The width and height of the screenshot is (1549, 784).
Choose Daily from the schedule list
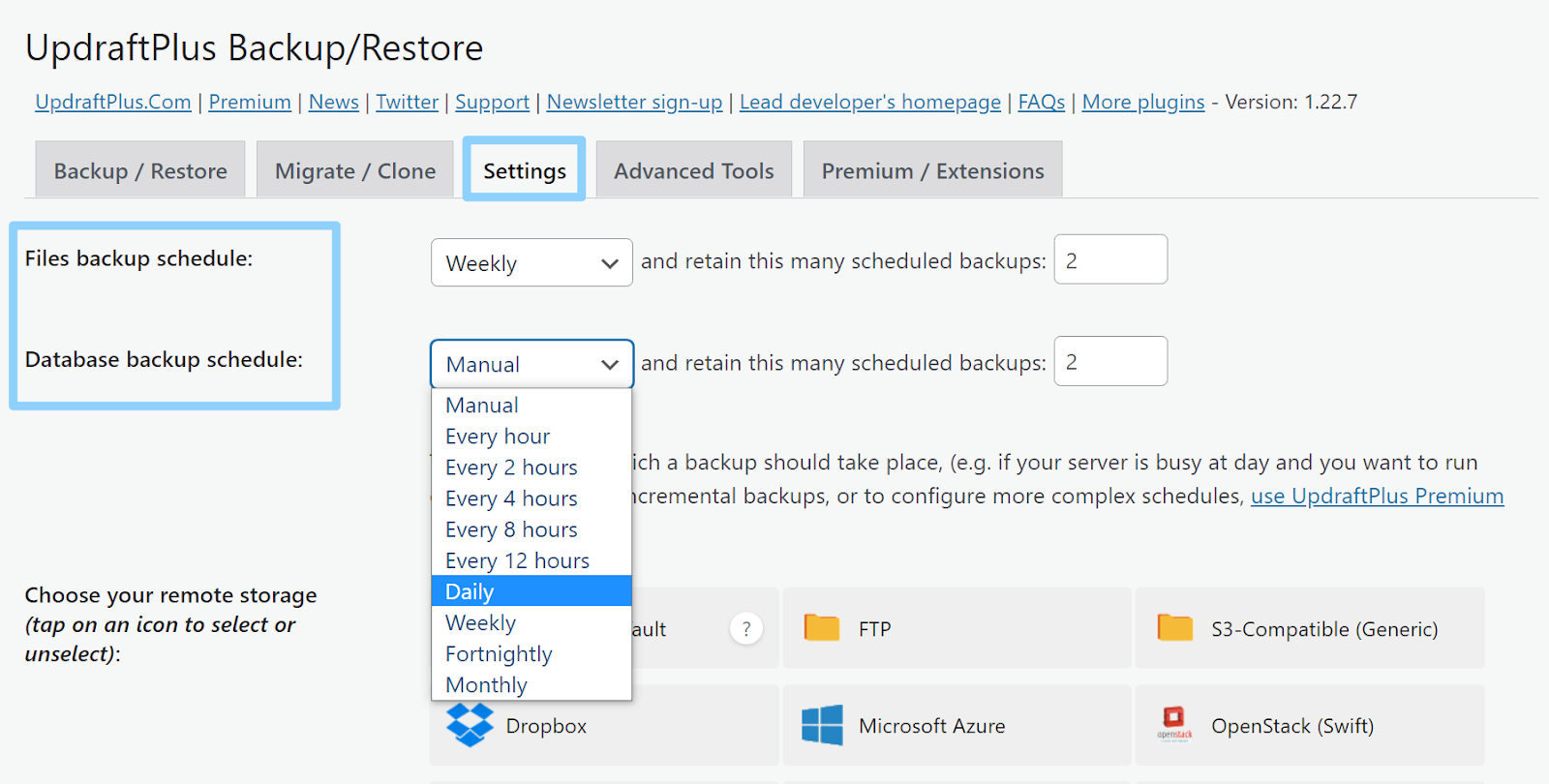(x=531, y=591)
